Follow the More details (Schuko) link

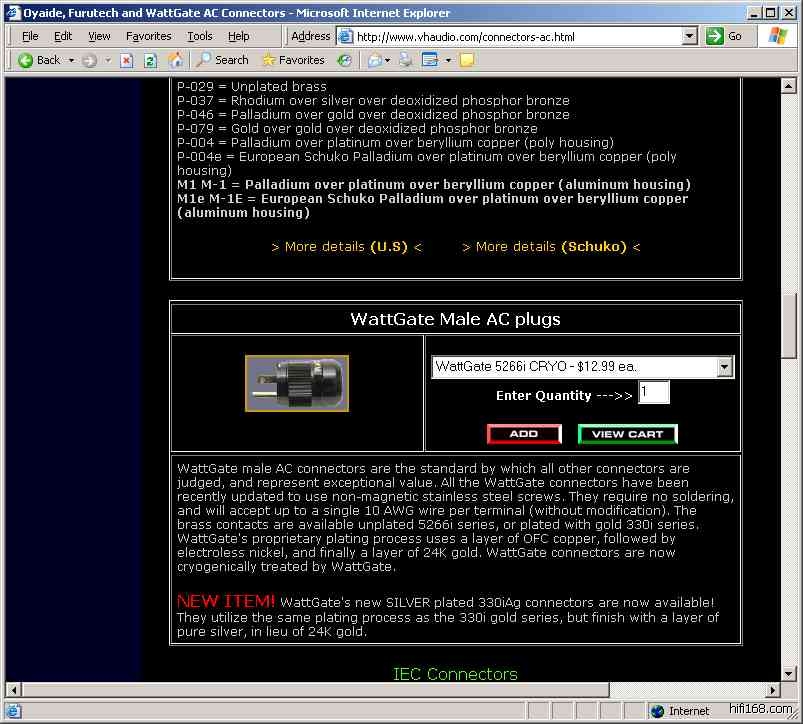(x=551, y=246)
